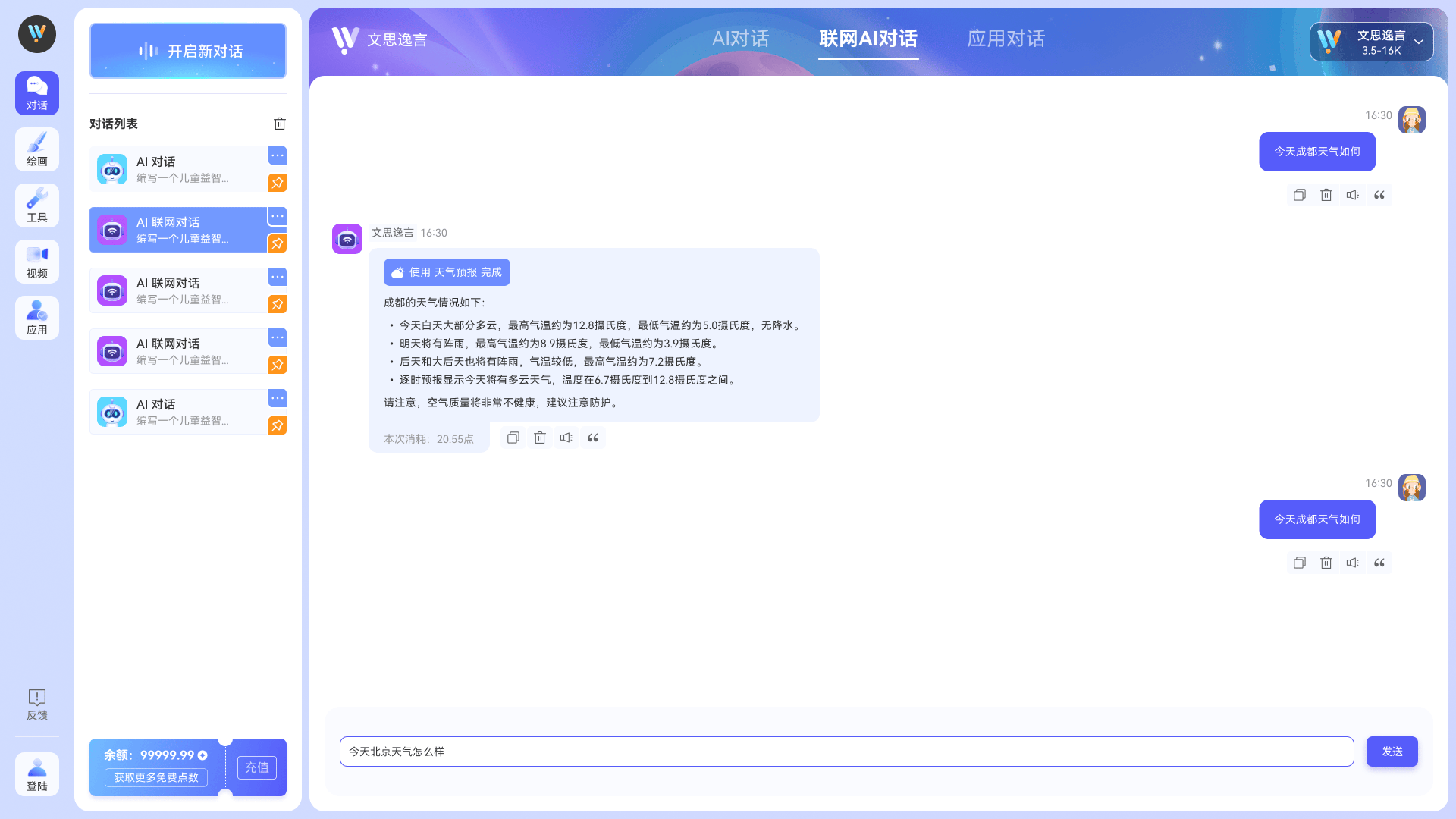Open the 绘画 section in the sidebar

[x=37, y=149]
